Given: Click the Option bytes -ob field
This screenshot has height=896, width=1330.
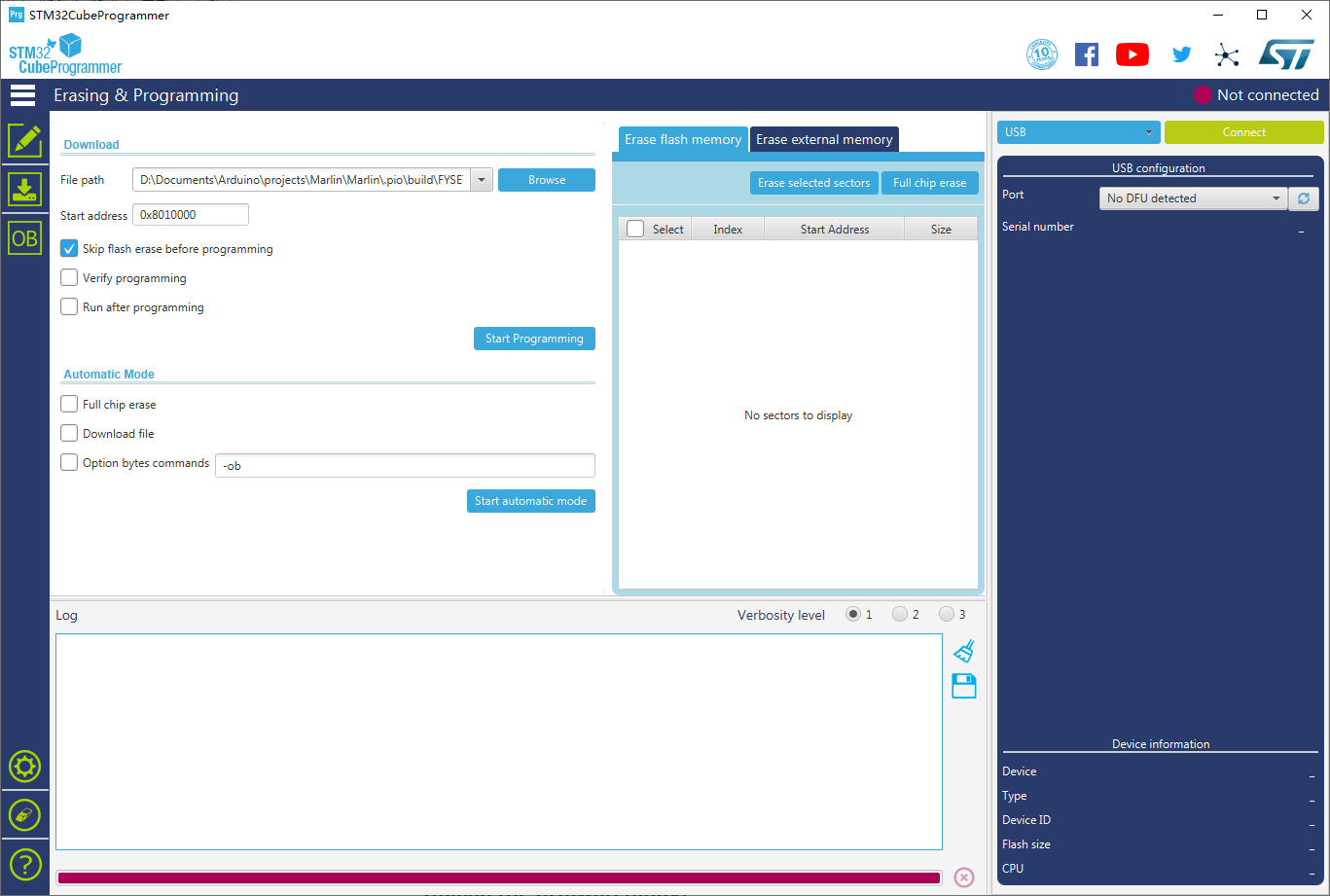Looking at the screenshot, I should pos(405,465).
